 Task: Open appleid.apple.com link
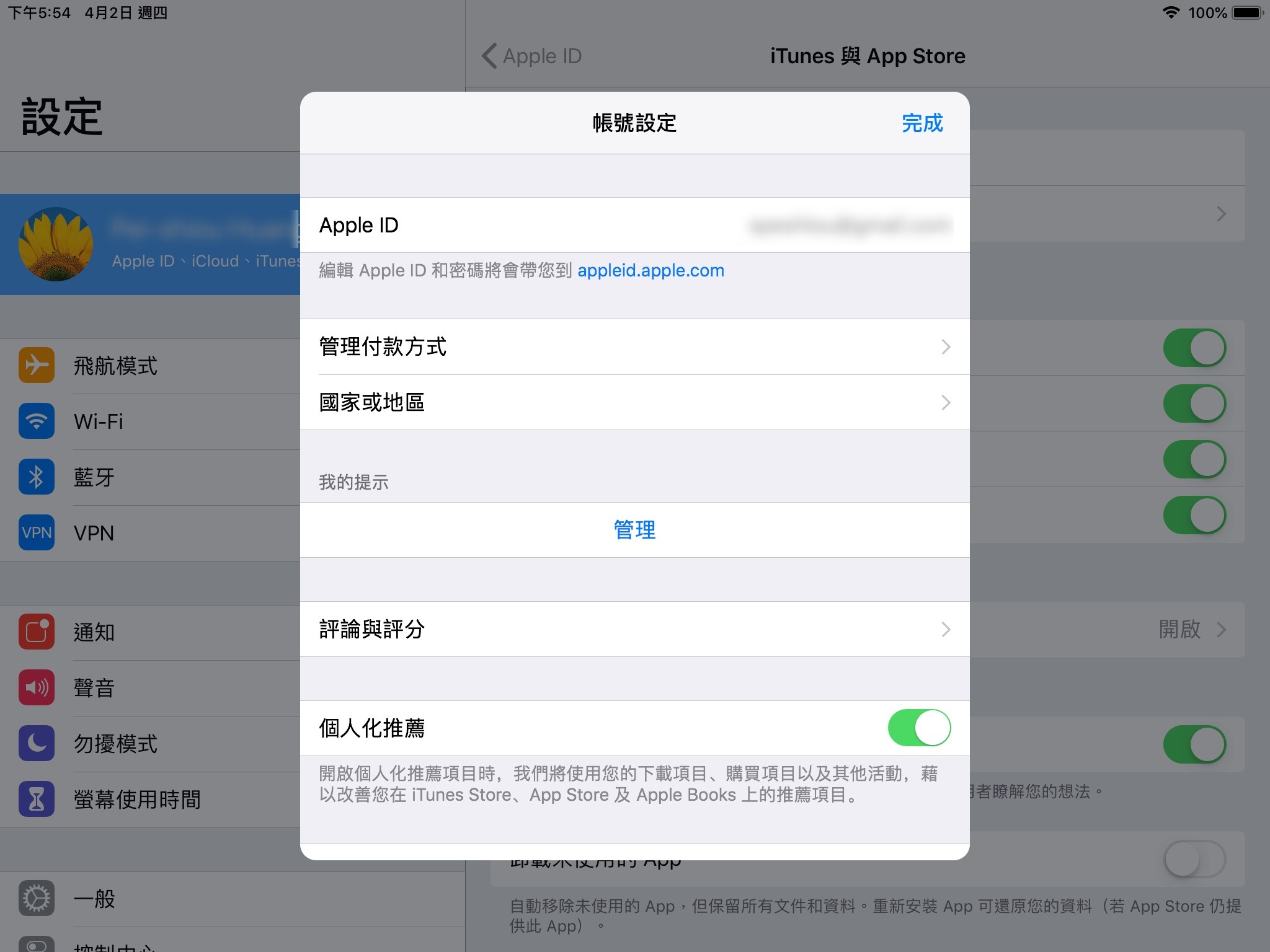[x=650, y=270]
